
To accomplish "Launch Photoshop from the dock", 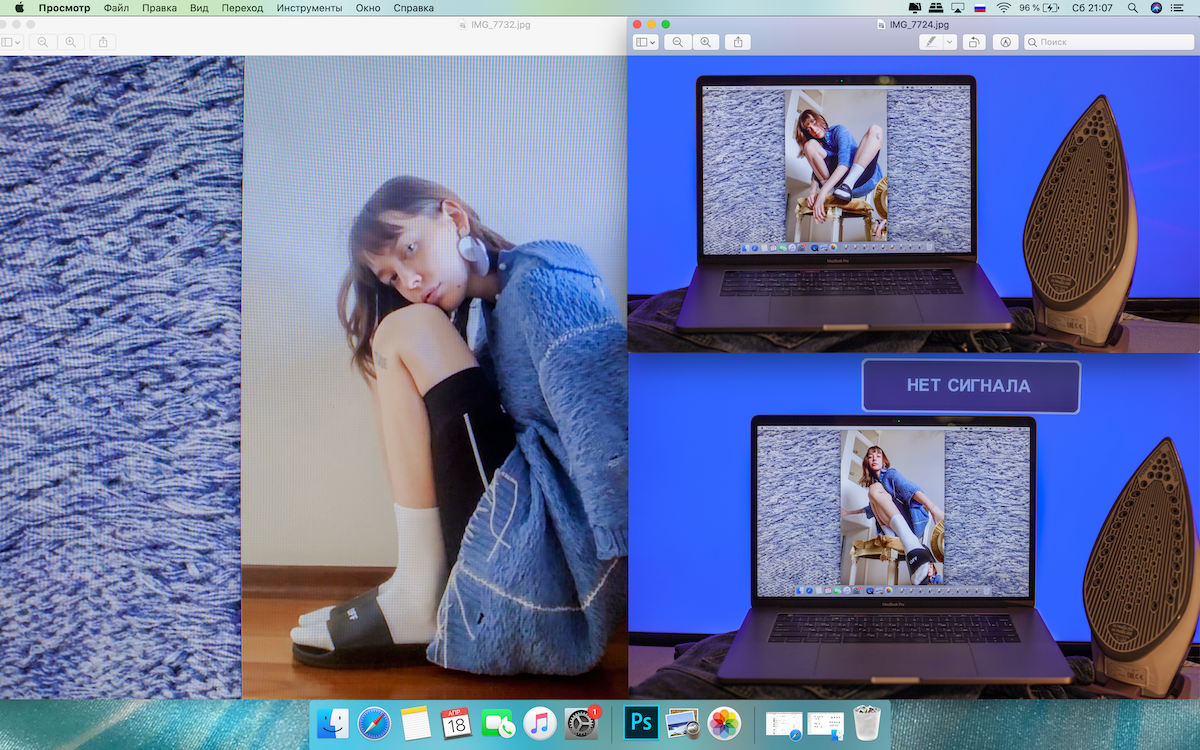I will (x=640, y=722).
